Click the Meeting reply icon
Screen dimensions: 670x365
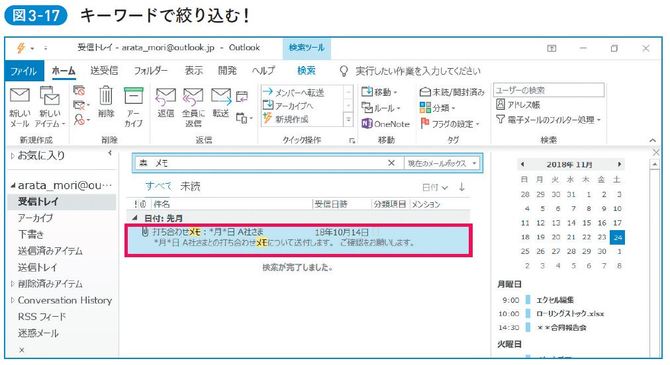242,97
